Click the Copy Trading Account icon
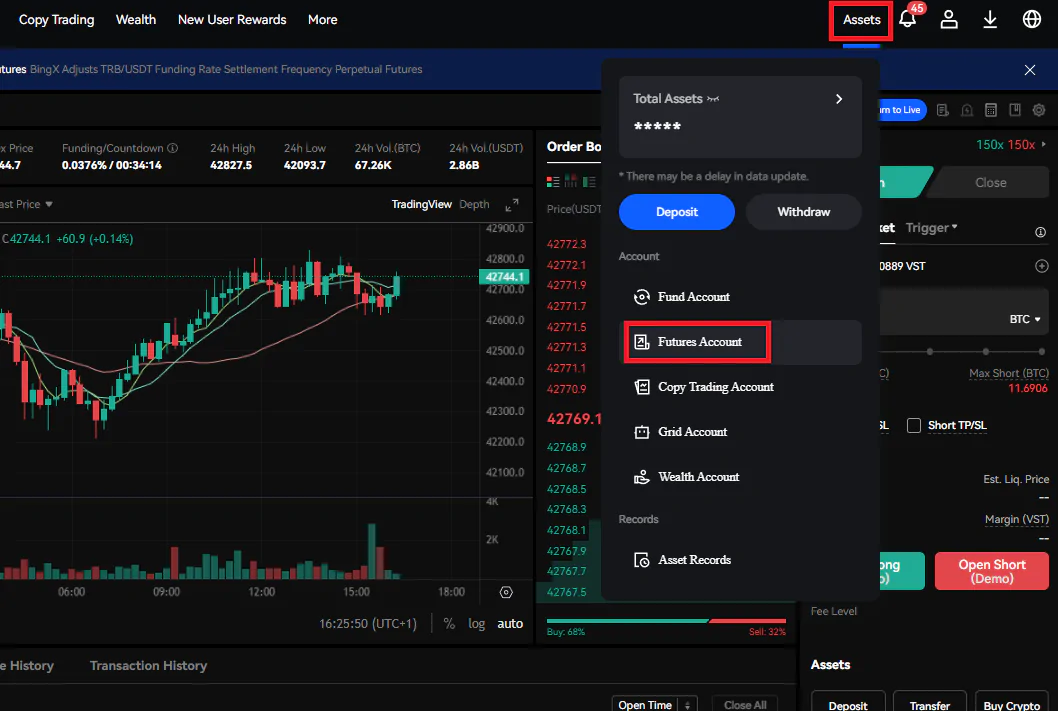This screenshot has height=711, width=1058. [x=641, y=387]
